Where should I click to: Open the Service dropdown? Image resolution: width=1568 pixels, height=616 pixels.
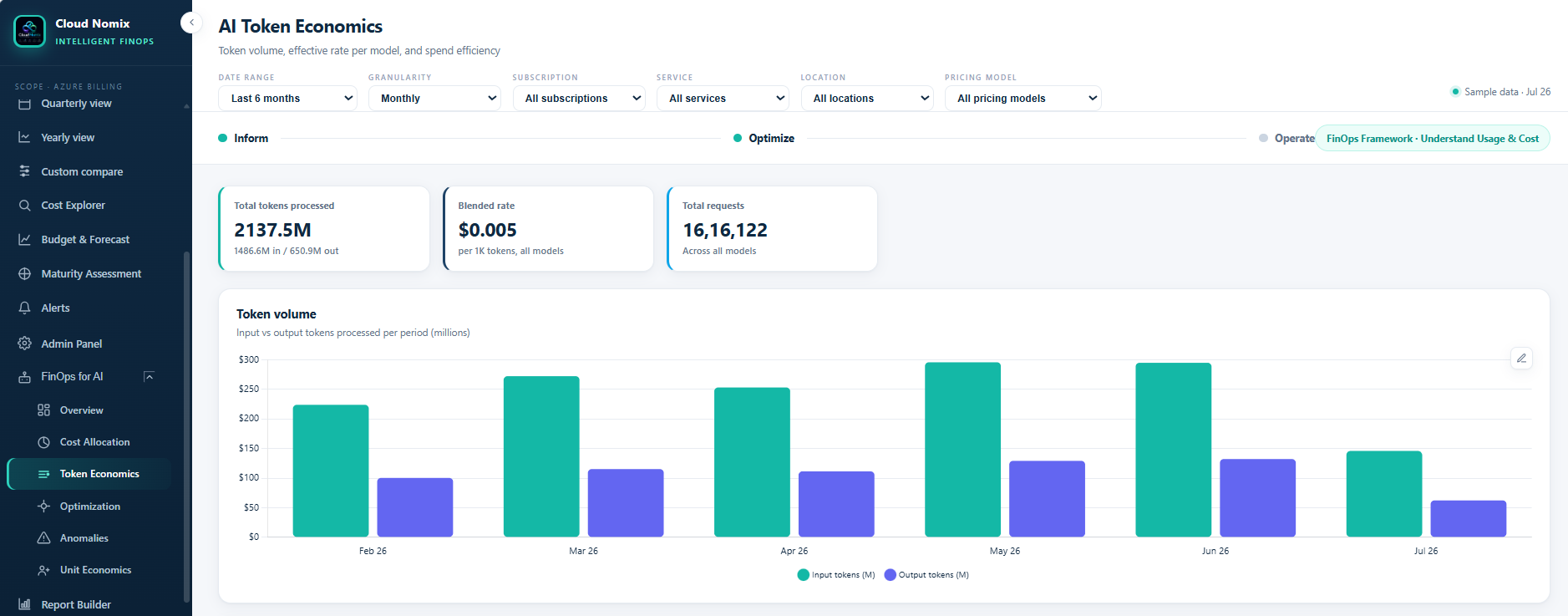pyautogui.click(x=723, y=98)
